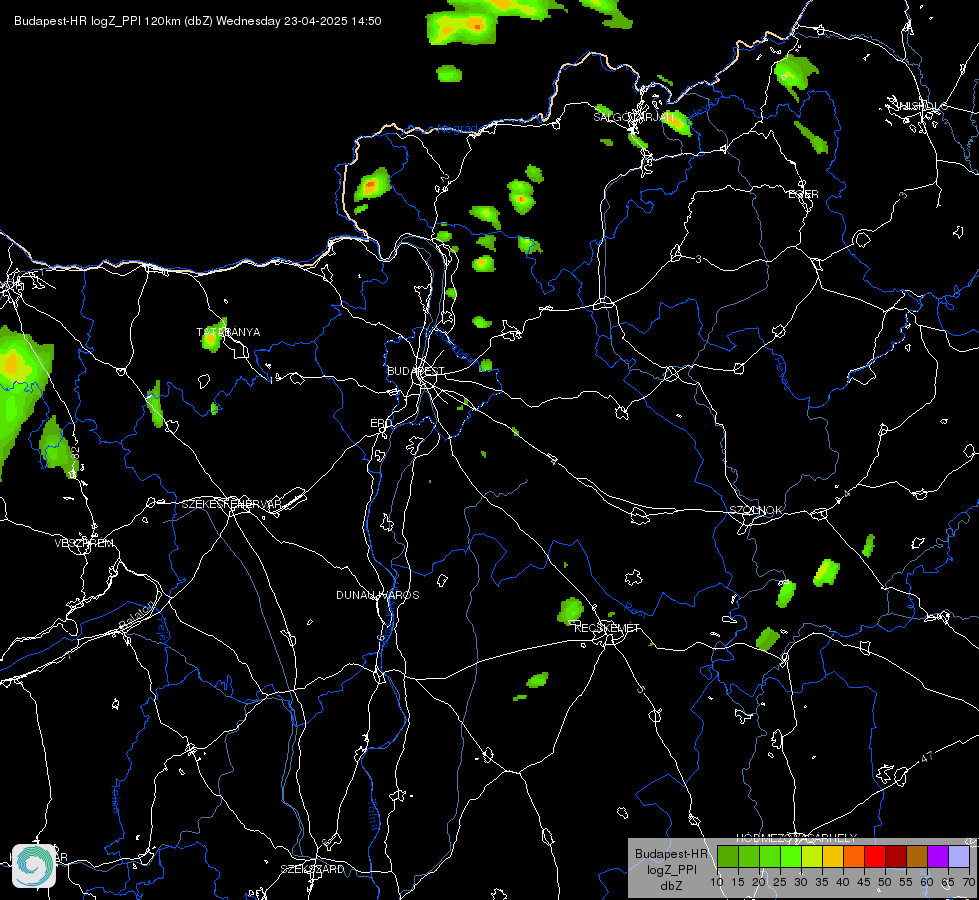Viewport: 979px width, 900px height.
Task: Click the SZEKSZARD city label
Action: click(x=312, y=869)
